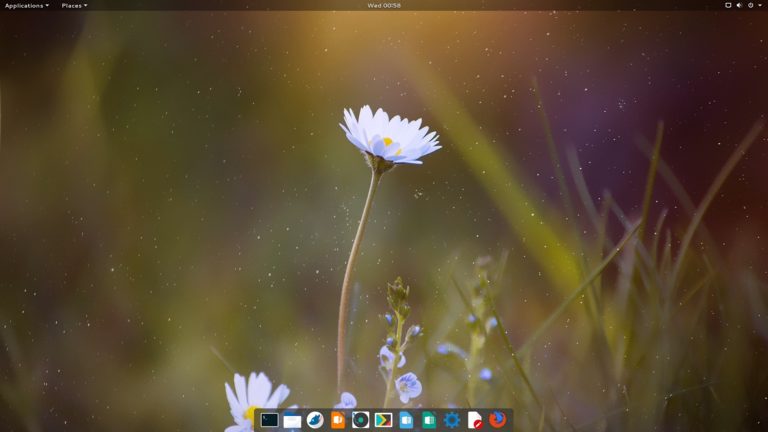
Task: Launch Firefox from the dock
Action: [498, 420]
